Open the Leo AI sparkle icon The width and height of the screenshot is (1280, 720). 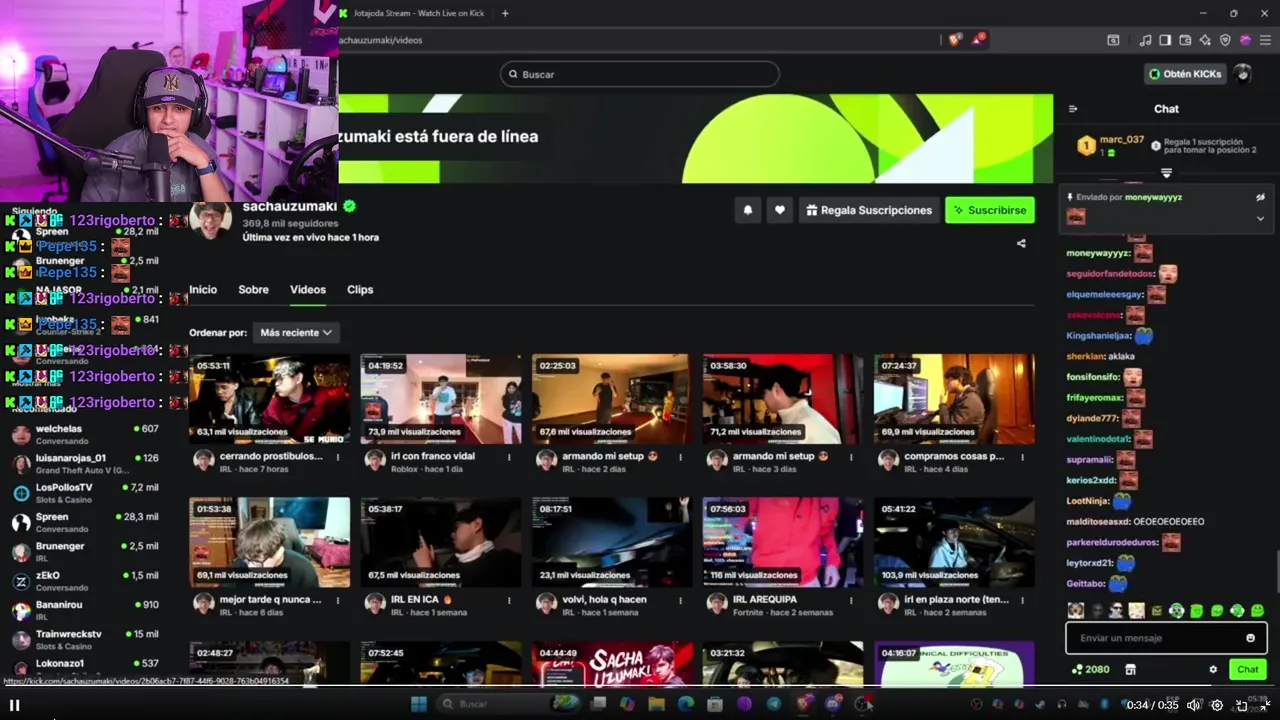click(1205, 40)
